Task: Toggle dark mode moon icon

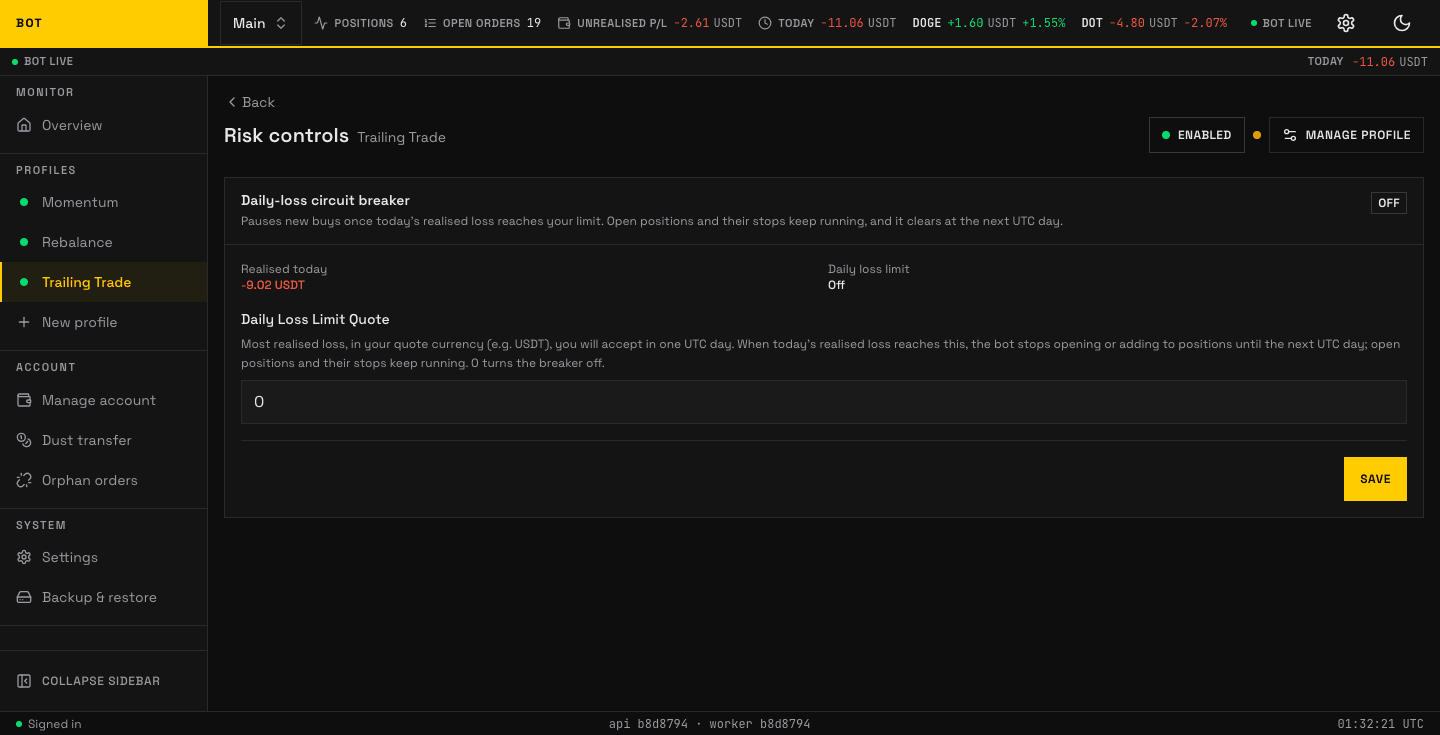Action: pos(1402,23)
